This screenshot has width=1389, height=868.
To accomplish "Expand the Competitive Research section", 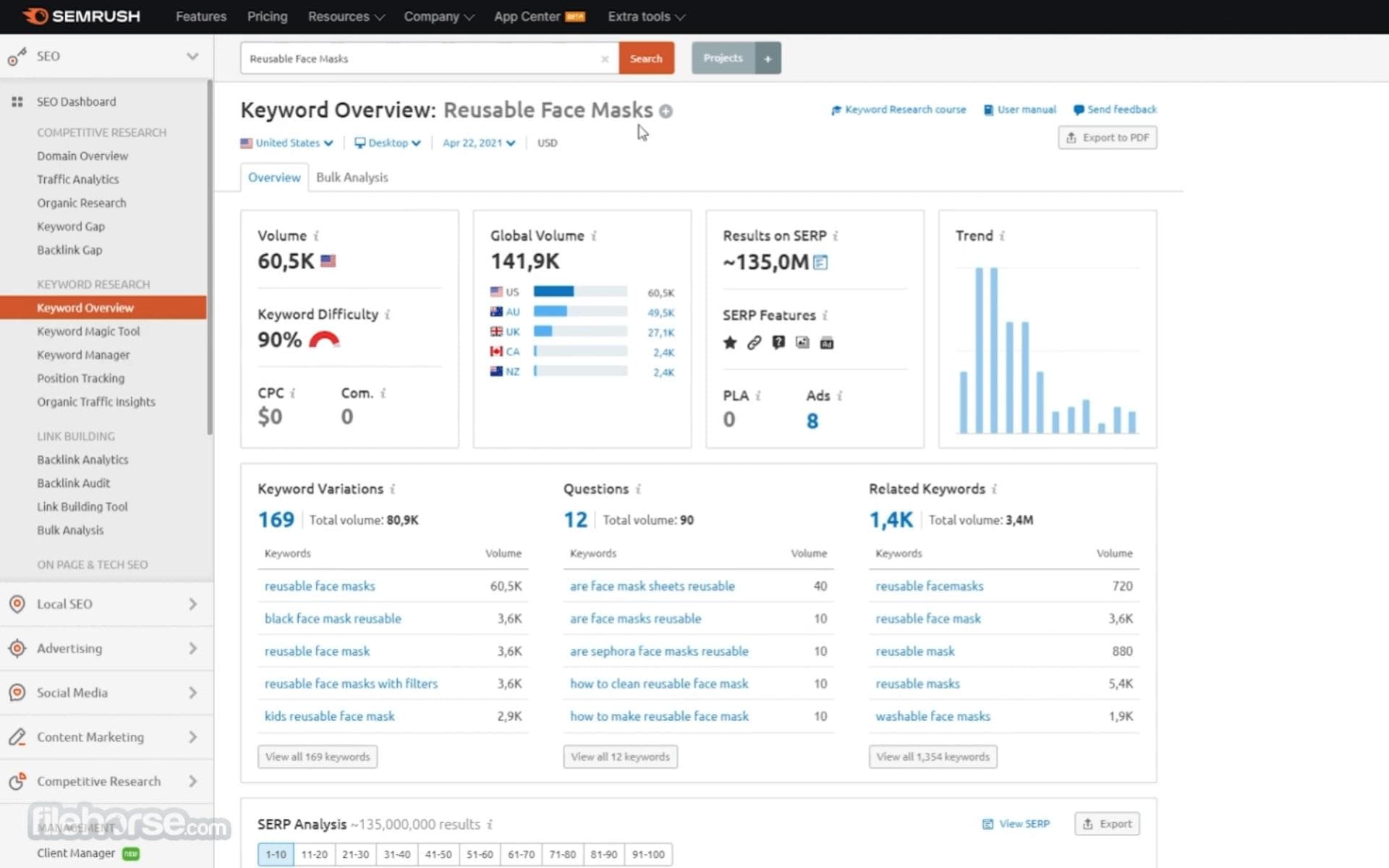I will click(192, 781).
